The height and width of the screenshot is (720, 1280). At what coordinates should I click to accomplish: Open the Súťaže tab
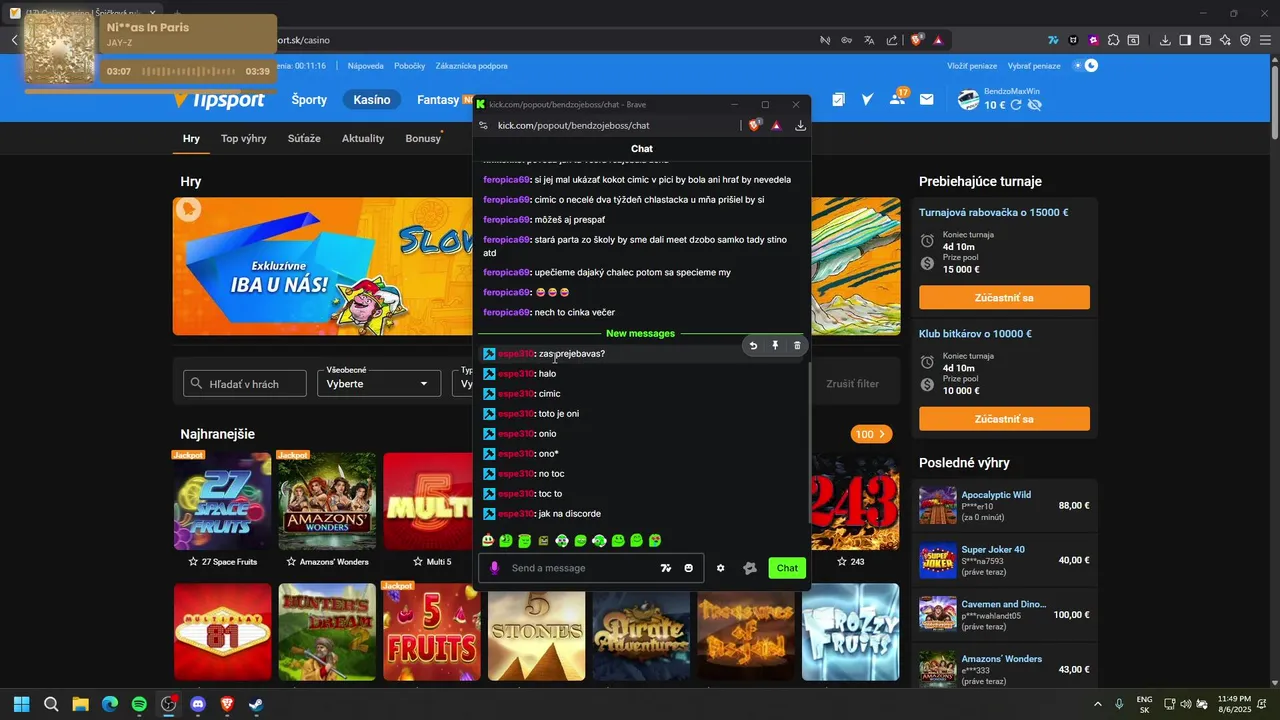click(304, 139)
